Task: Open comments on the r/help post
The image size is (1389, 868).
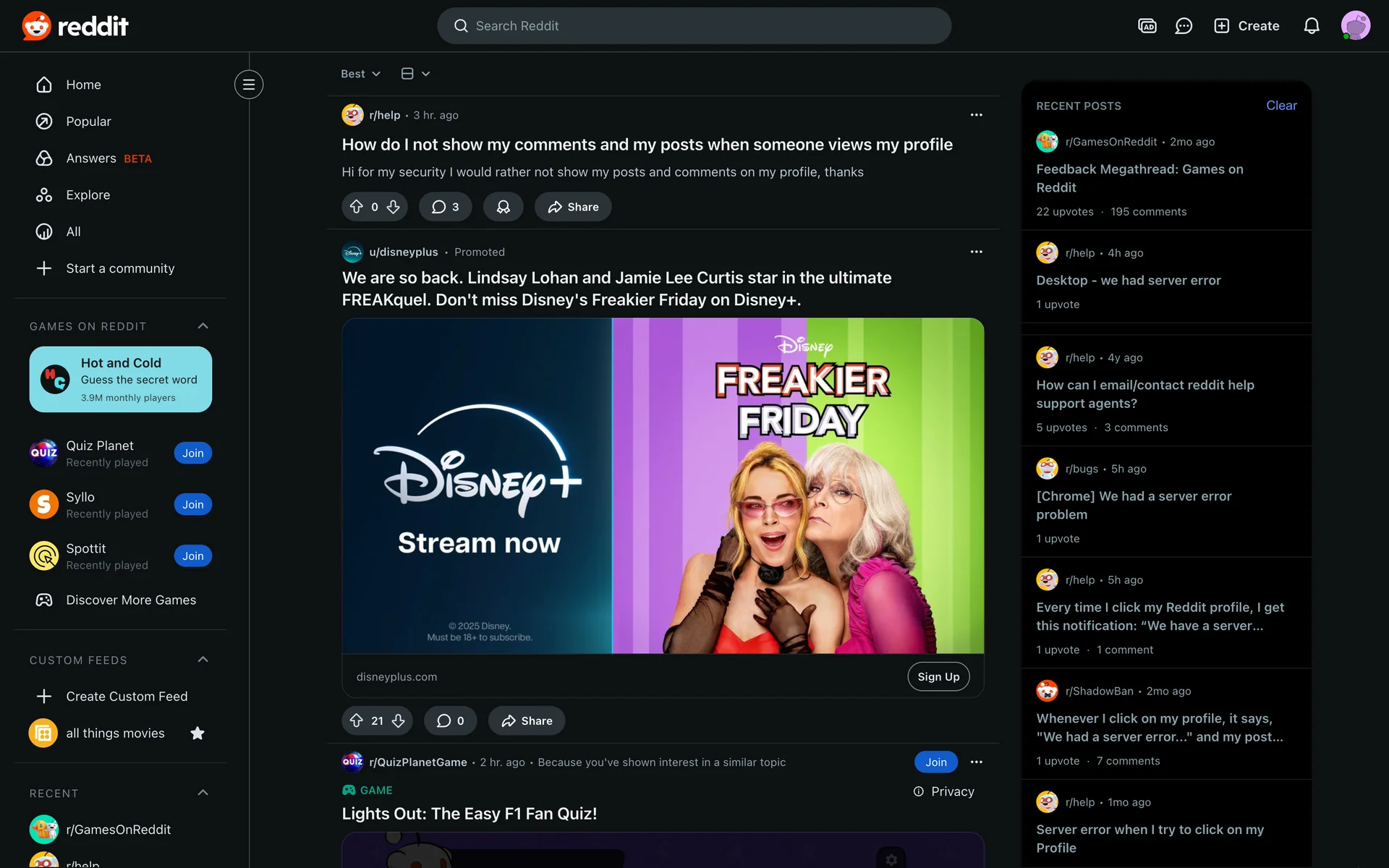Action: [x=445, y=207]
